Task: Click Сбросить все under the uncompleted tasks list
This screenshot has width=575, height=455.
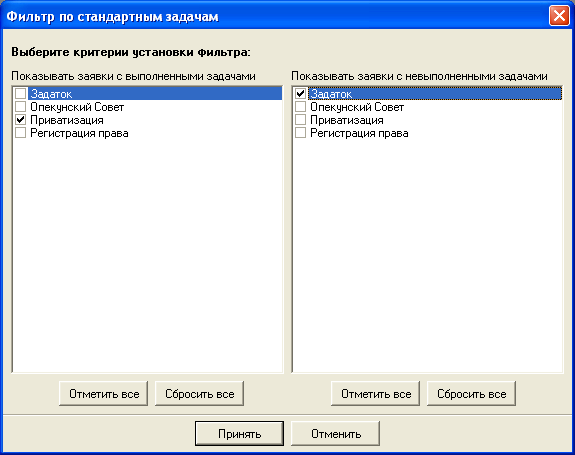Action: tap(471, 393)
